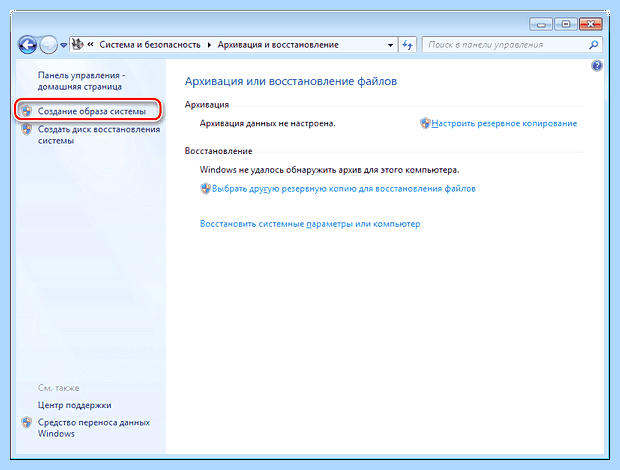The image size is (620, 470).
Task: Open 'Центр поддержки' link
Action: coord(74,405)
